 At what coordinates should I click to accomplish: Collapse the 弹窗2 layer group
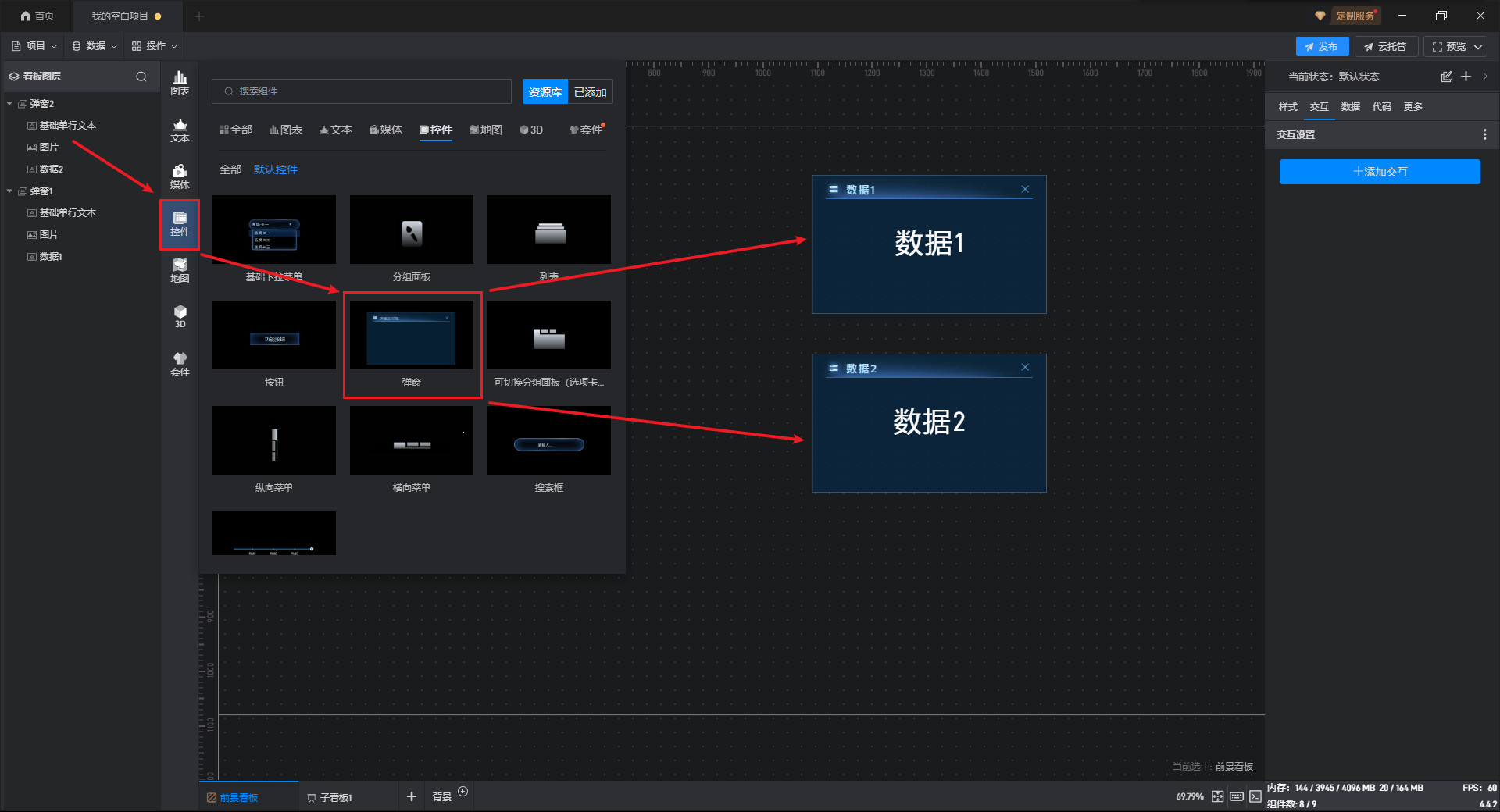coord(9,104)
